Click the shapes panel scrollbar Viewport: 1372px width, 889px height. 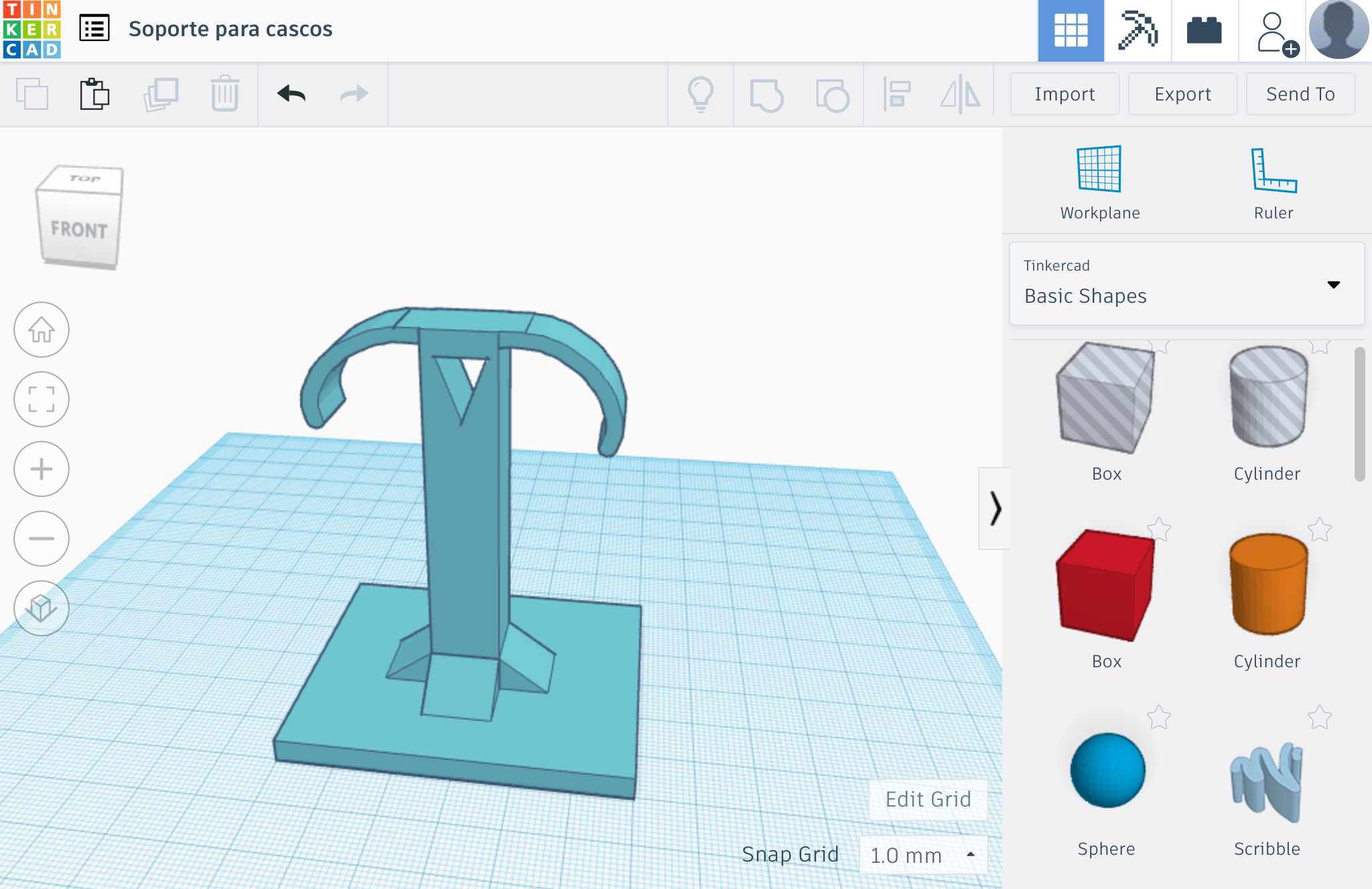tap(1359, 413)
